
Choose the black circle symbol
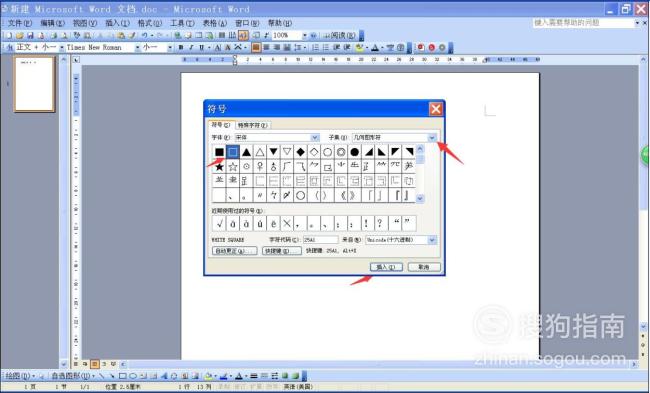(354, 152)
